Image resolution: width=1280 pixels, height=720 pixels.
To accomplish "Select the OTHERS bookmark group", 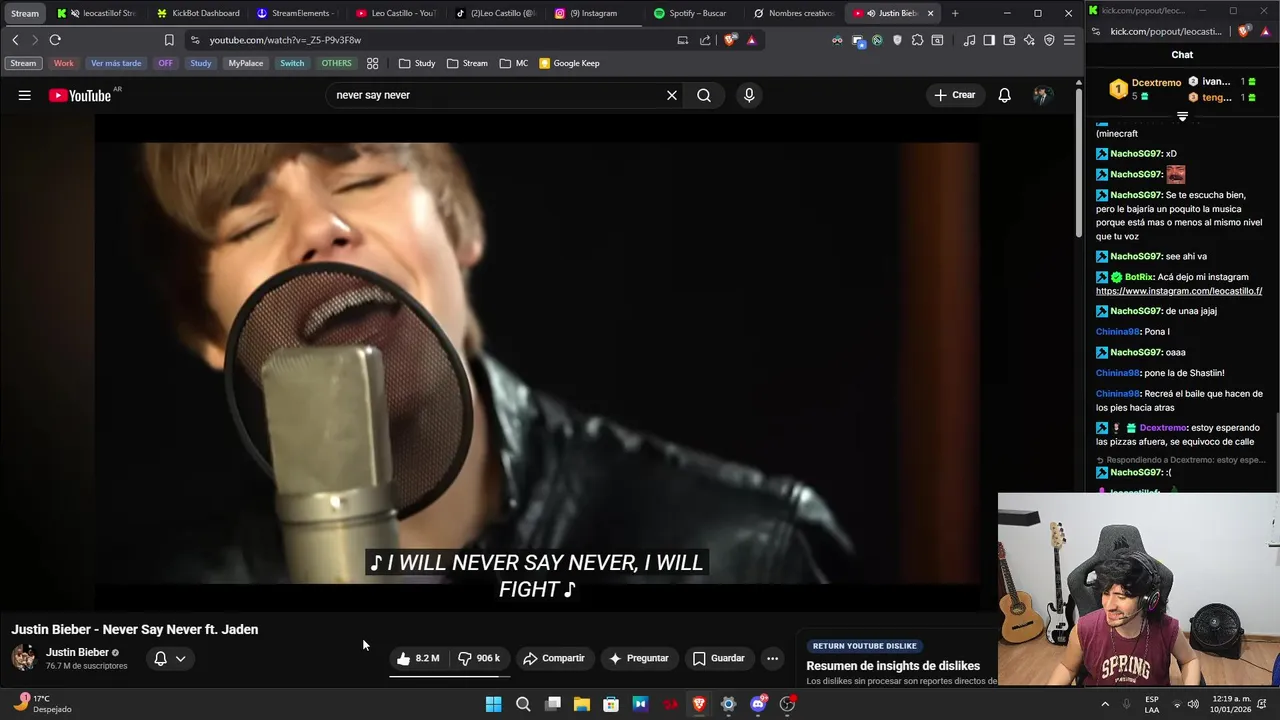I will point(336,63).
